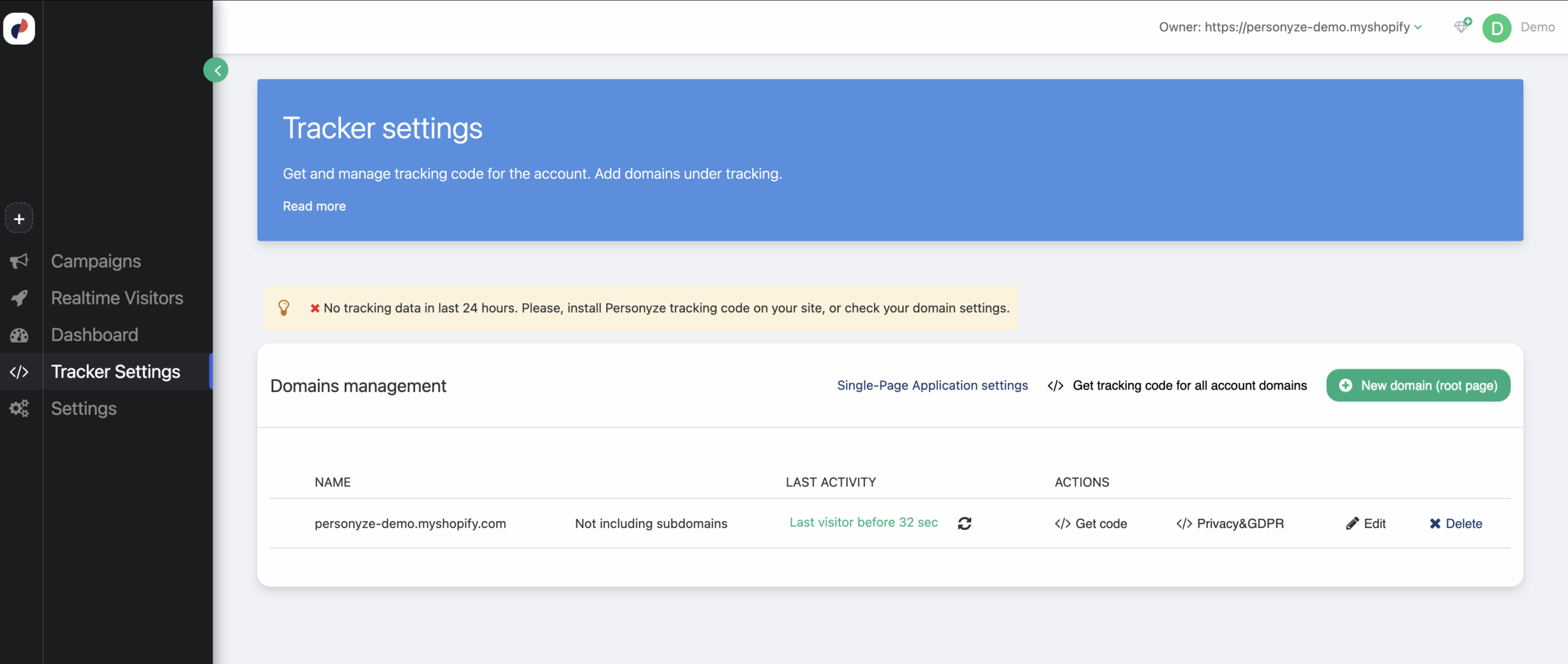Click the Campaigns megaphone icon
The height and width of the screenshot is (664, 1568).
tap(19, 262)
